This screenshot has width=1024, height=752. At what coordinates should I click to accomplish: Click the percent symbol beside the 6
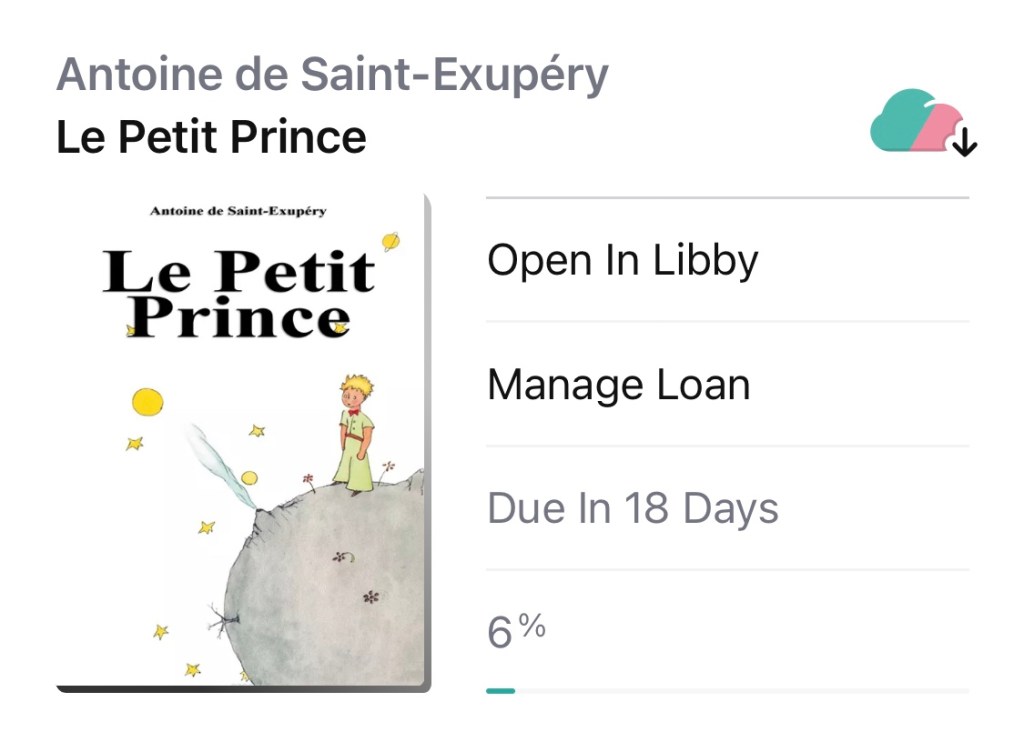[532, 626]
